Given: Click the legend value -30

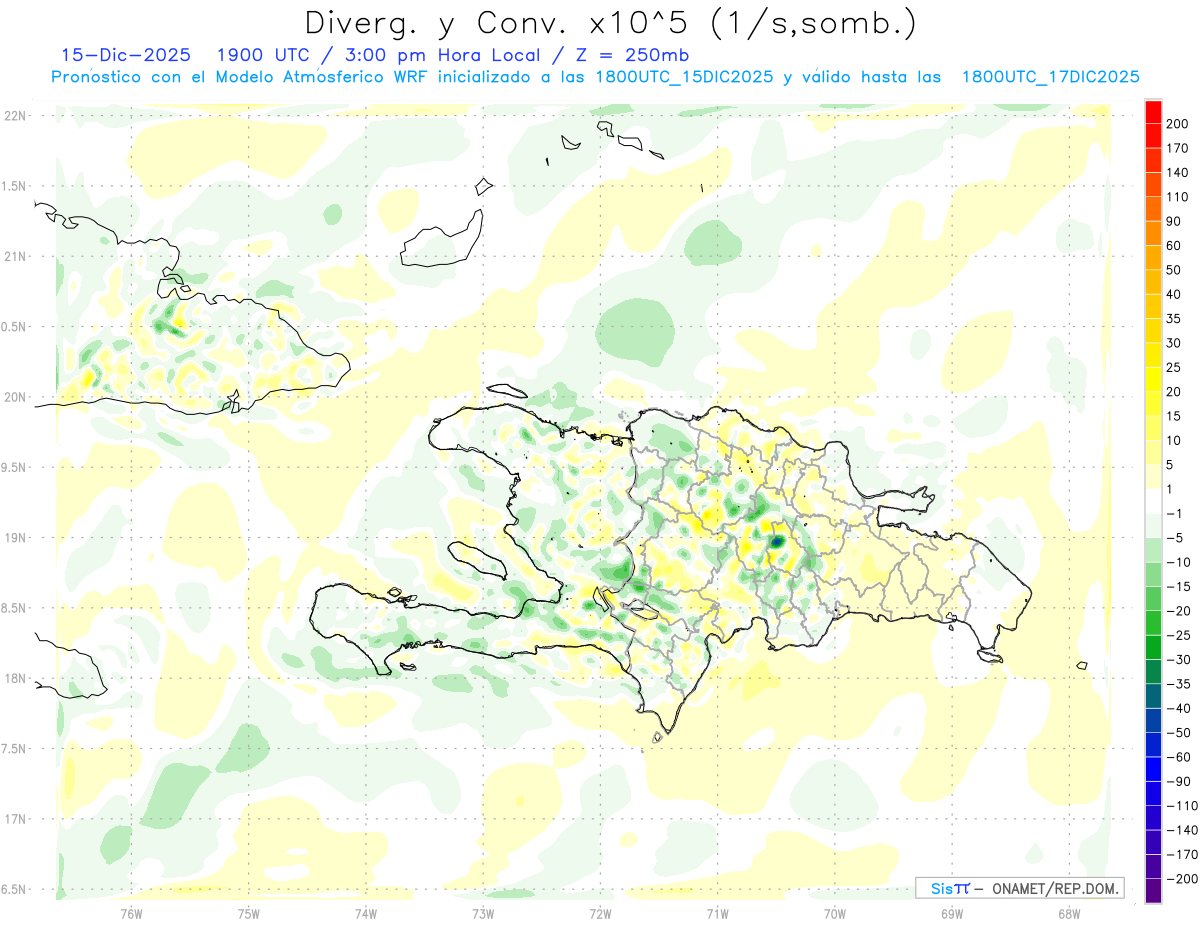Looking at the screenshot, I should [x=1179, y=660].
